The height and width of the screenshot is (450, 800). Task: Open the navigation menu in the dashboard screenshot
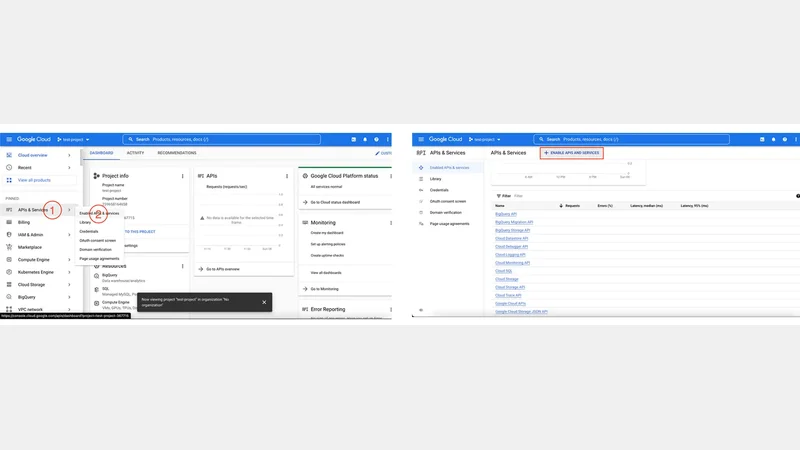[9, 139]
